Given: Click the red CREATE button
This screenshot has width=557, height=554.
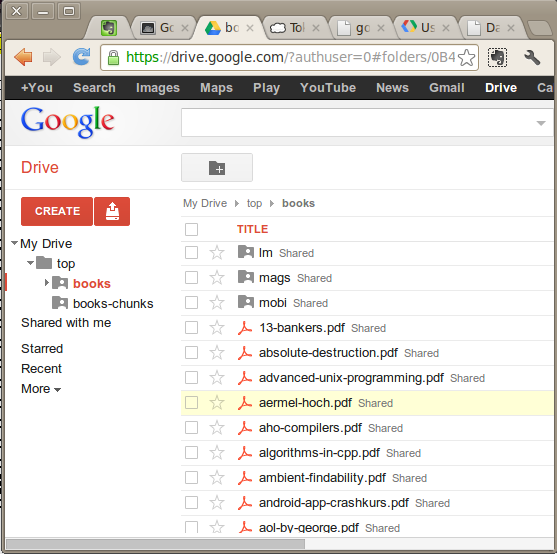Looking at the screenshot, I should (x=57, y=211).
